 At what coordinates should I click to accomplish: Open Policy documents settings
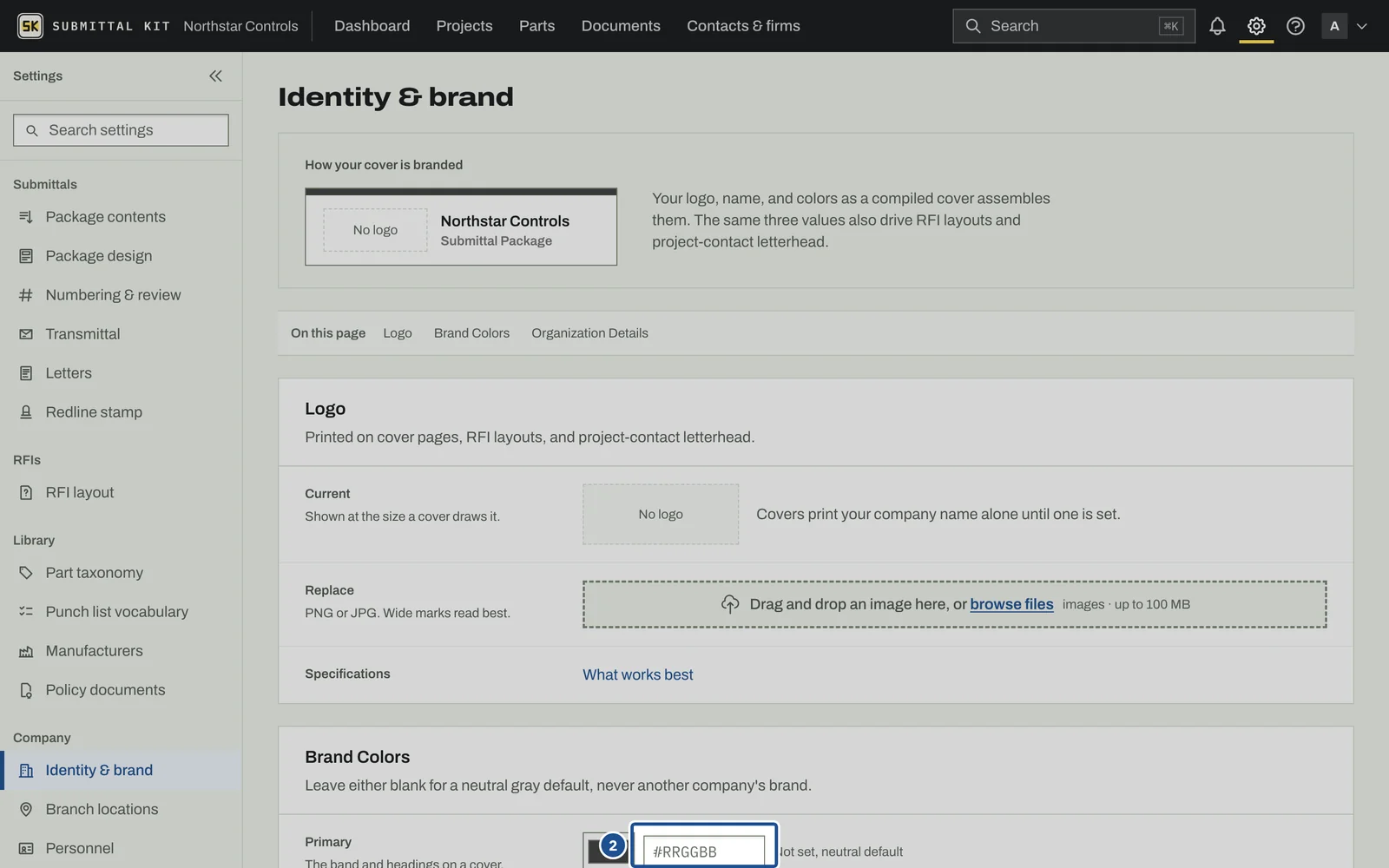coord(121,690)
